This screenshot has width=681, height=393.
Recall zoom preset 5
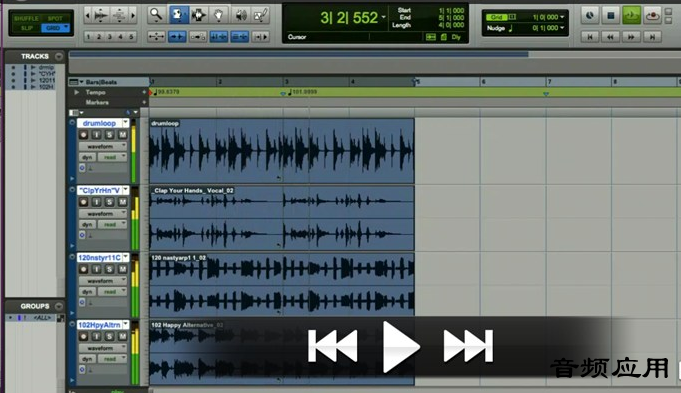(131, 37)
